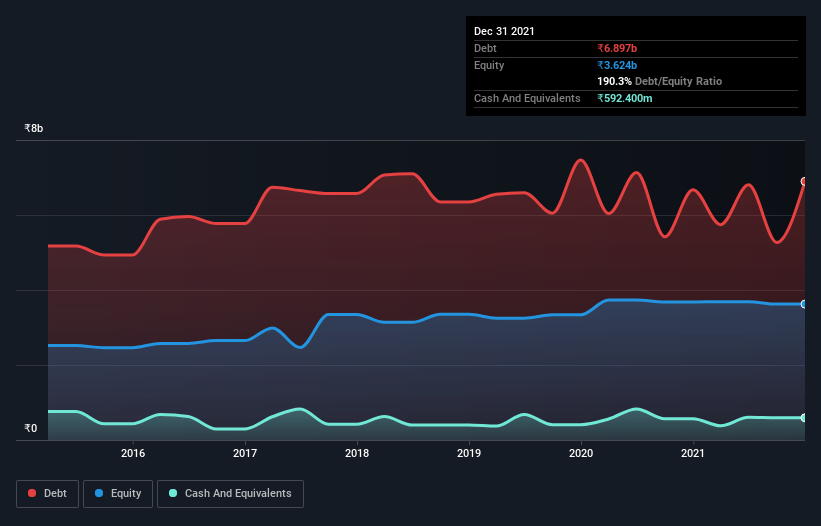Viewport: 821px width, 526px height.
Task: Toggle the Equity legend button
Action: (118, 494)
